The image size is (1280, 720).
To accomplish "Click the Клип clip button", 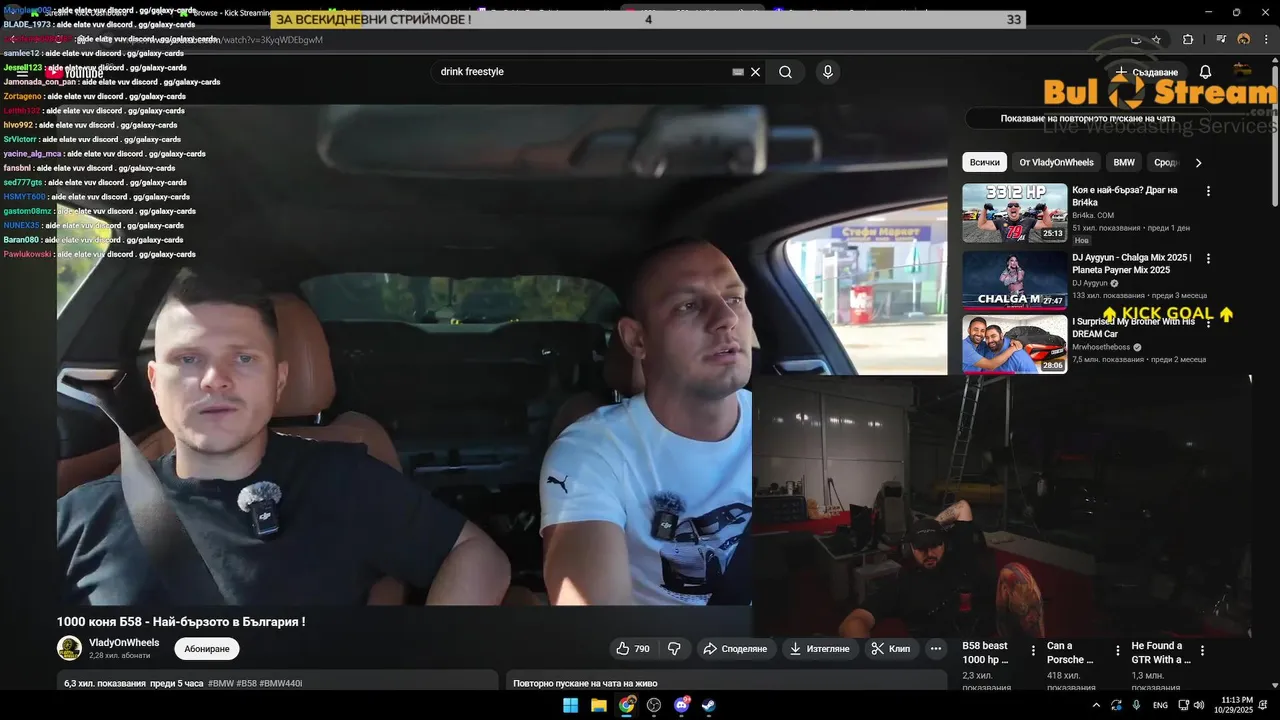I will (x=891, y=649).
